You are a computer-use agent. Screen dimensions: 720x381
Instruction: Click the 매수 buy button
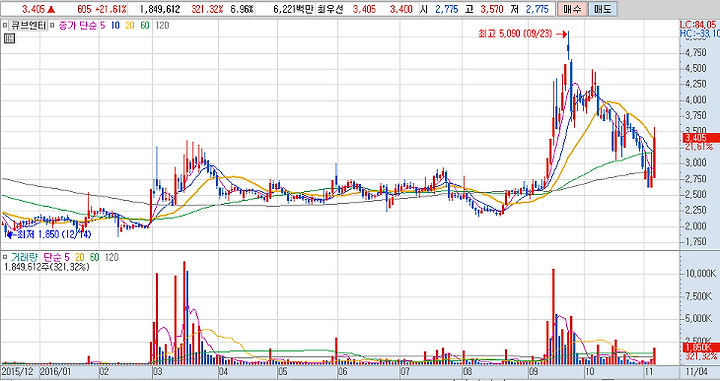[572, 9]
